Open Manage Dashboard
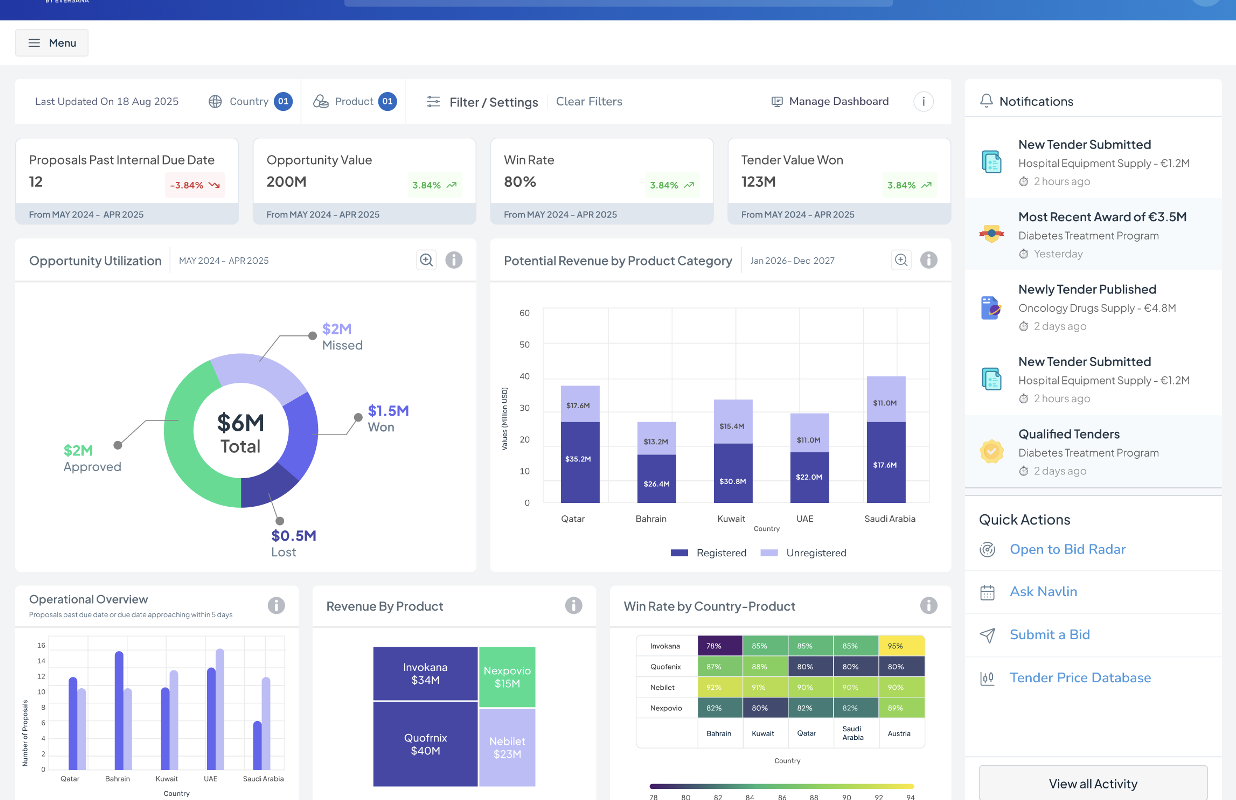The height and width of the screenshot is (800, 1236). pos(830,101)
